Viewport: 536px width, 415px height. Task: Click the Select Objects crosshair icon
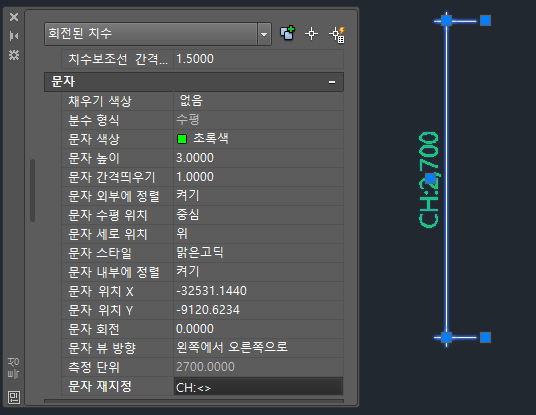311,34
